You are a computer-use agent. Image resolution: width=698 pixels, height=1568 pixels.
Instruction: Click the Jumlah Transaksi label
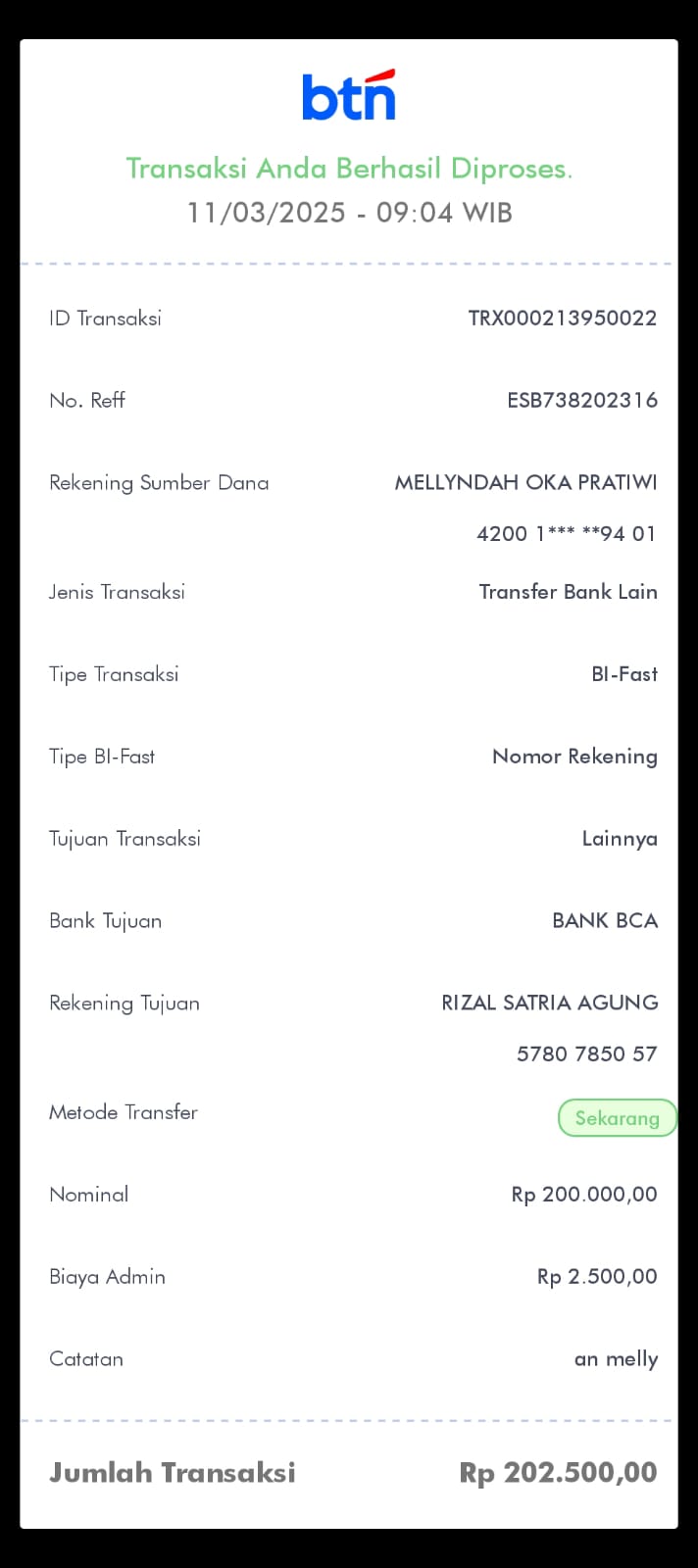[x=173, y=1473]
